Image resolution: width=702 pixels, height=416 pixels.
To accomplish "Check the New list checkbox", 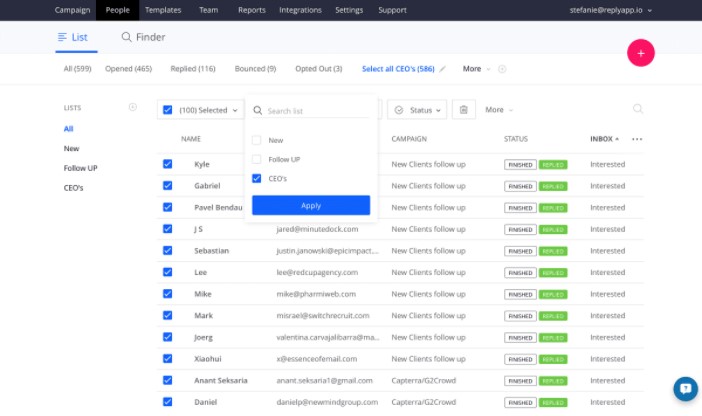I will pyautogui.click(x=257, y=140).
